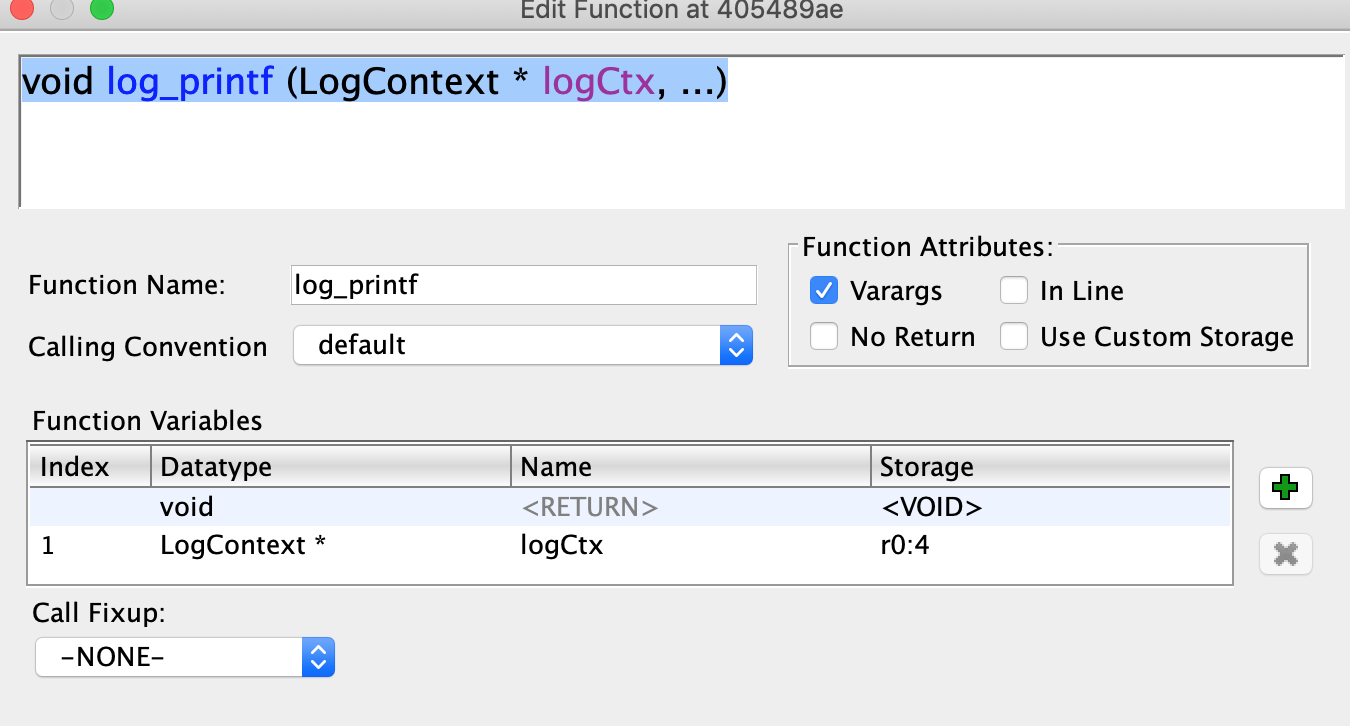
Task: Click the r0:4 storage cell
Action: [905, 545]
